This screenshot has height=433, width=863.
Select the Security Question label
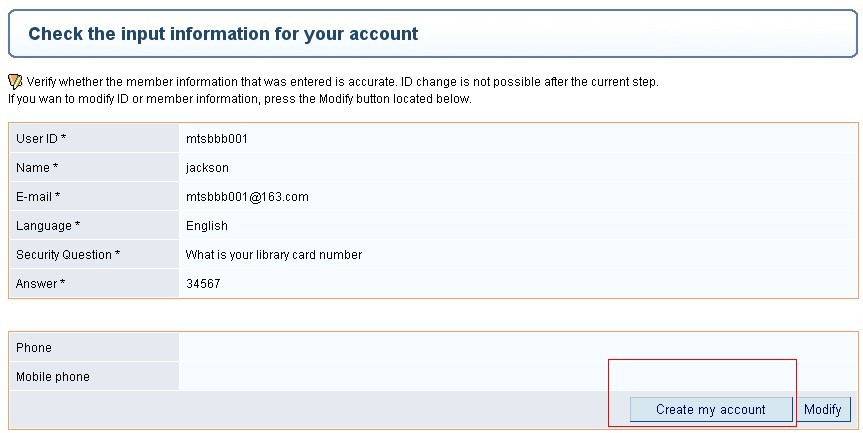(x=68, y=255)
